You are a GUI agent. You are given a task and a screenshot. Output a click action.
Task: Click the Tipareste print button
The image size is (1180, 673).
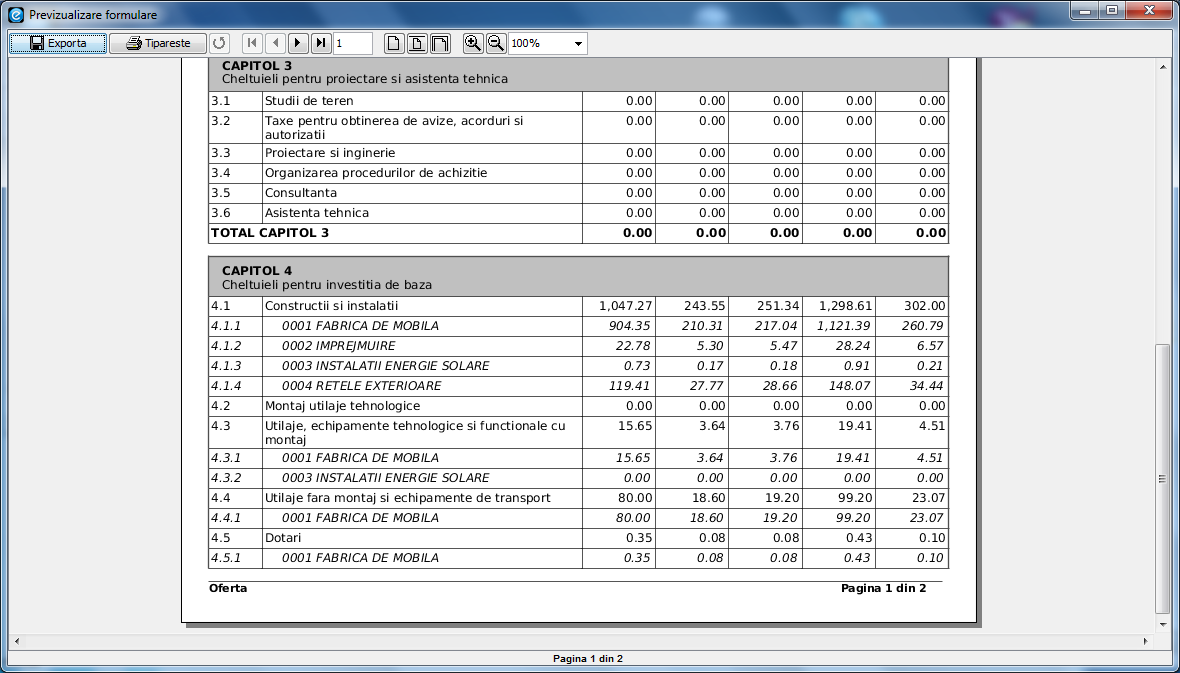157,44
